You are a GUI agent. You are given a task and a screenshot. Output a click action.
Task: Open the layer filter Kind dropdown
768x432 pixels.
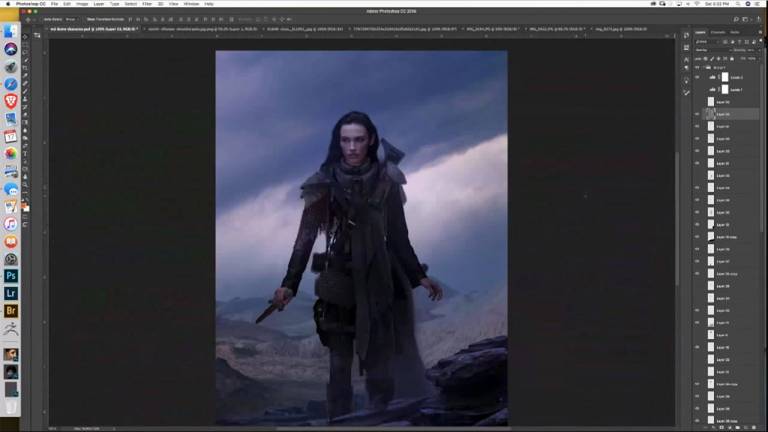pyautogui.click(x=707, y=42)
